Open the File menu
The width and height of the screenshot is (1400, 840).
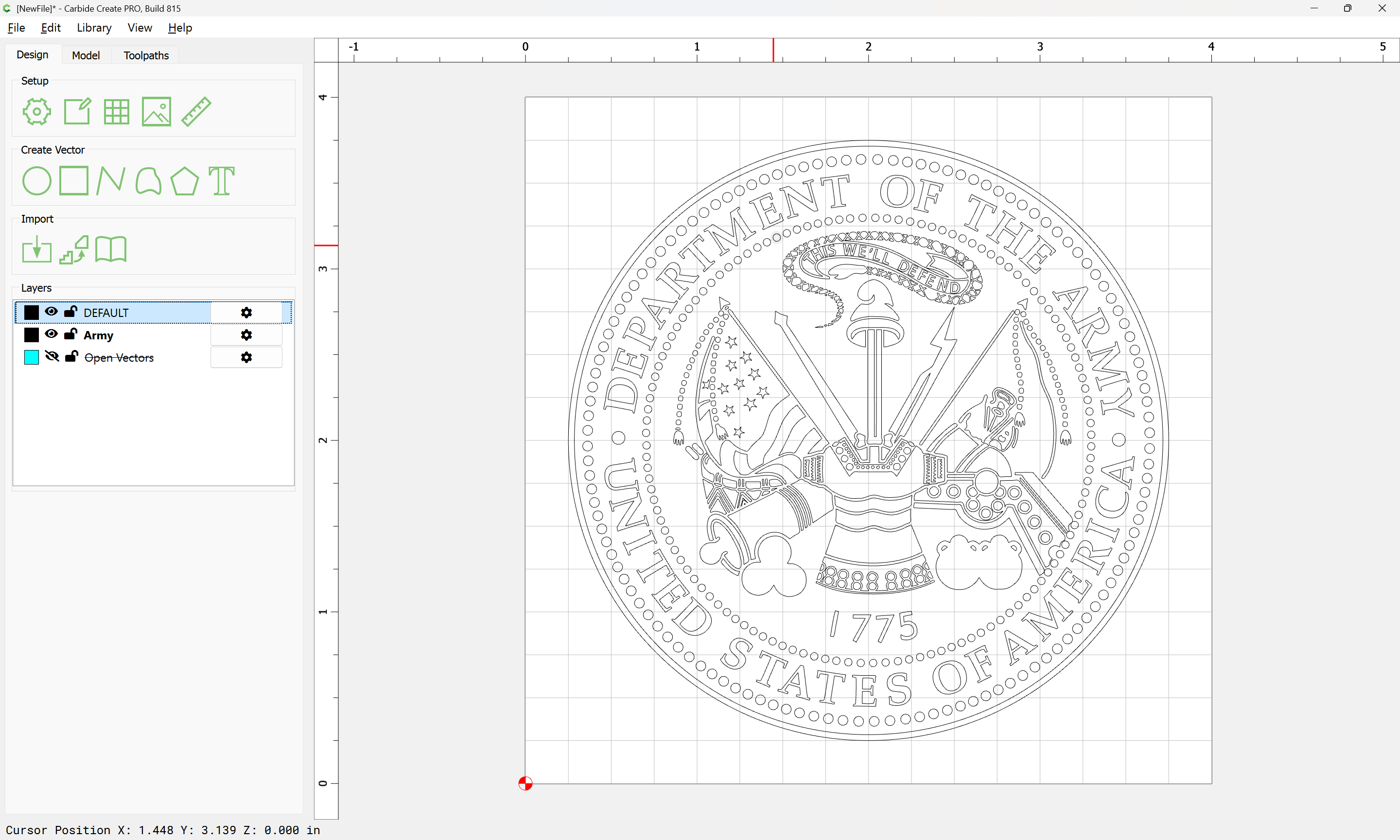[x=17, y=28]
